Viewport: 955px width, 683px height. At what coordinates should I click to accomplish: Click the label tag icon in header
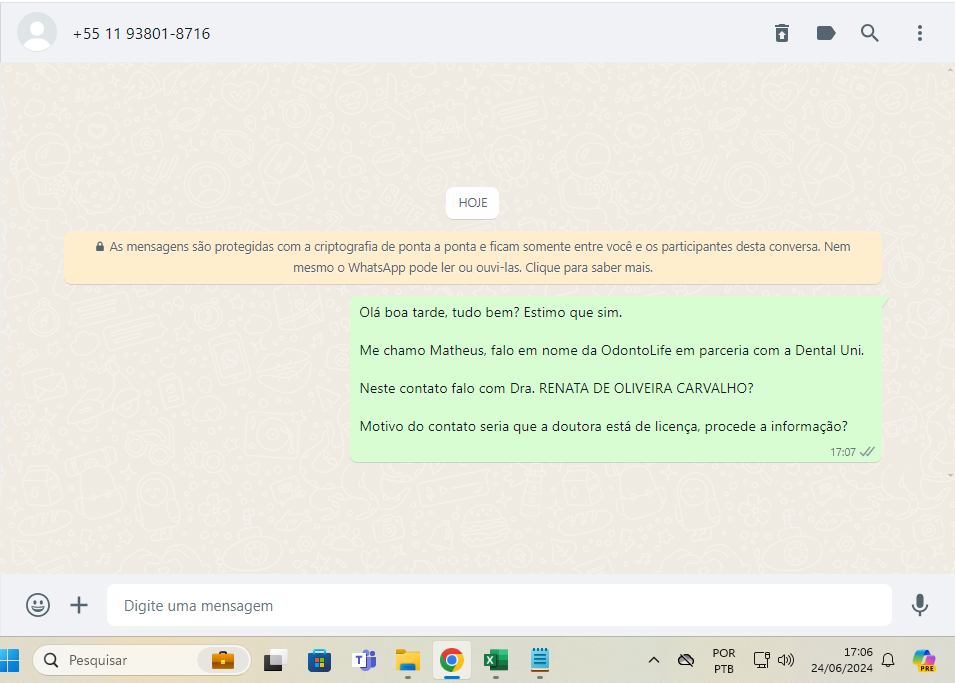826,33
